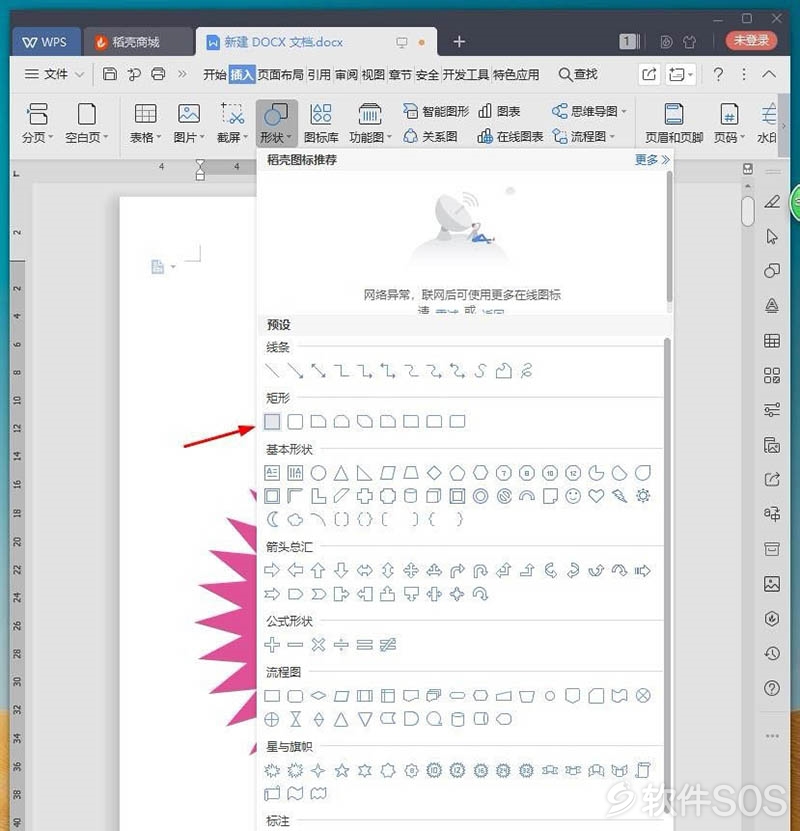Open the WPS home tab
The width and height of the screenshot is (800, 831).
[46, 42]
